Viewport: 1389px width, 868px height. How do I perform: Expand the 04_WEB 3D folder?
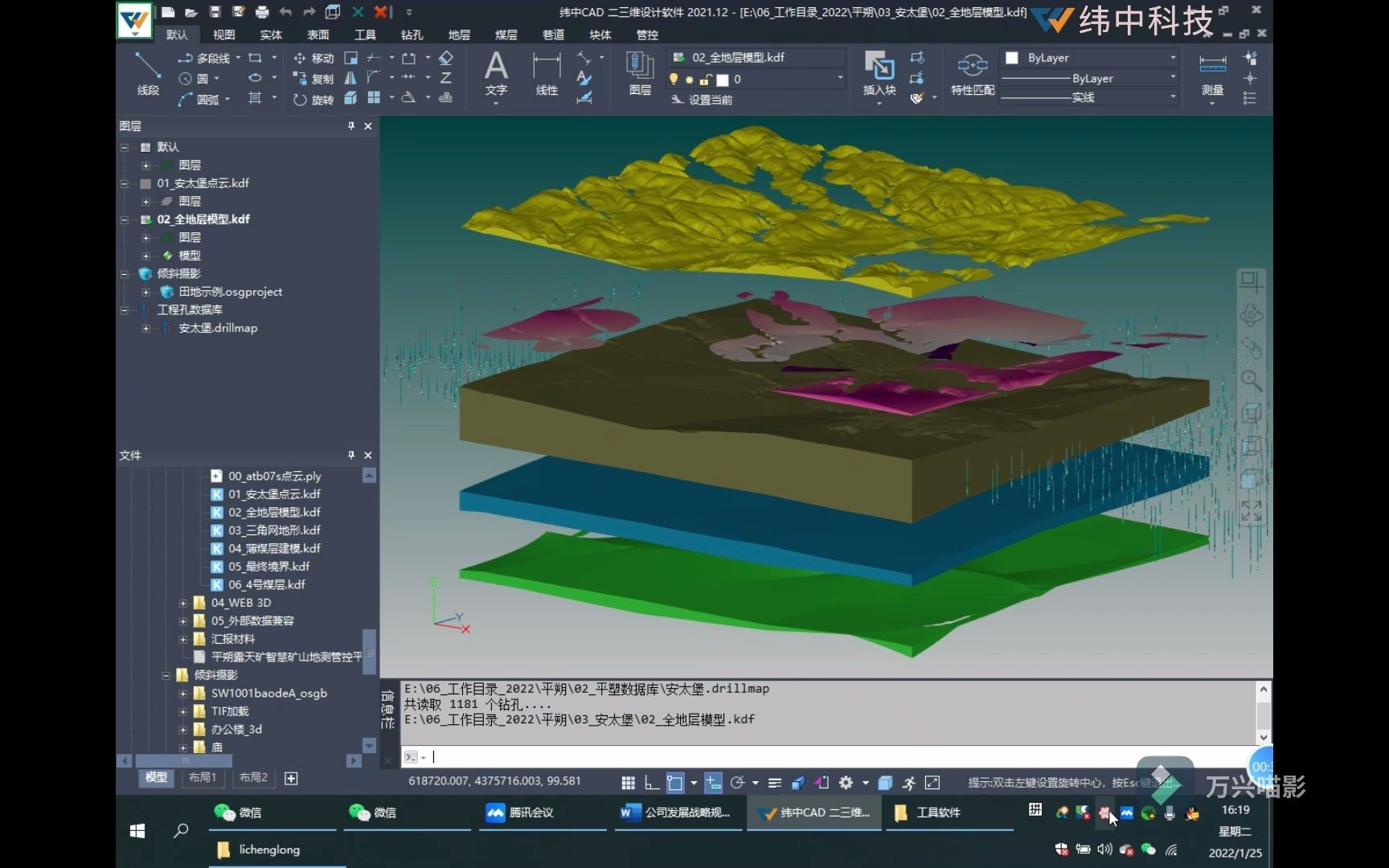(x=182, y=603)
